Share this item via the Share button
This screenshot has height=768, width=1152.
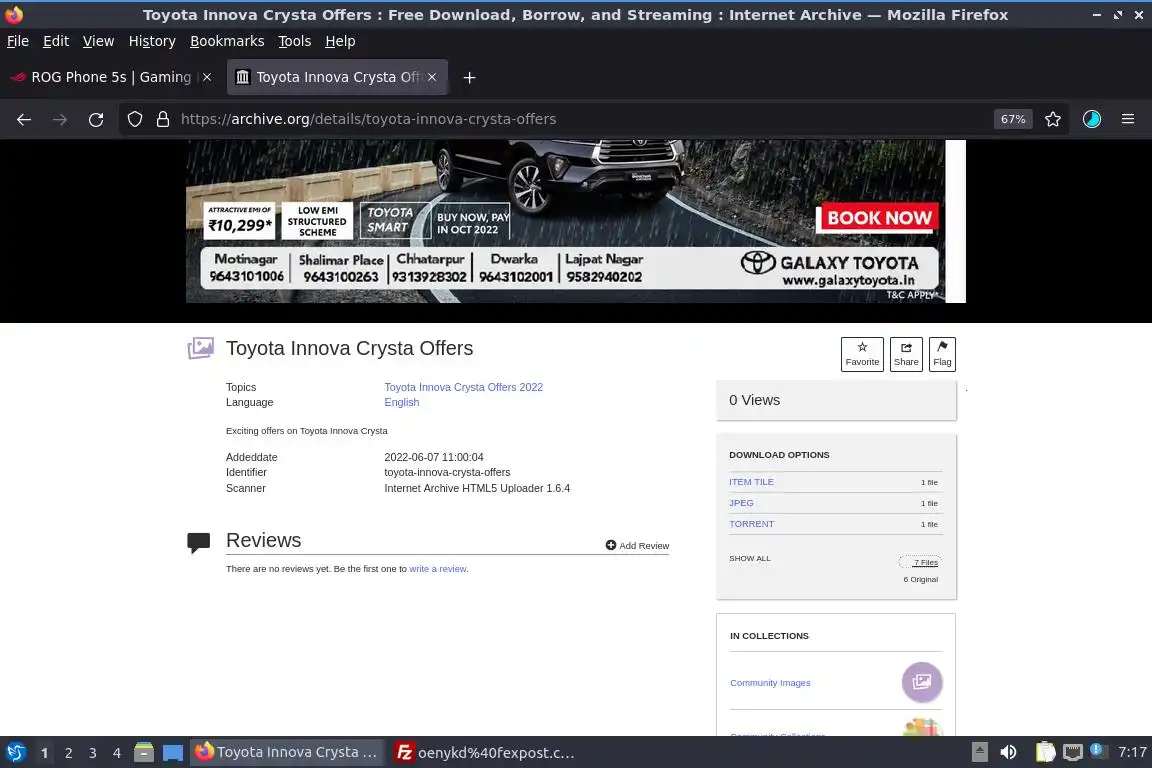pos(906,354)
